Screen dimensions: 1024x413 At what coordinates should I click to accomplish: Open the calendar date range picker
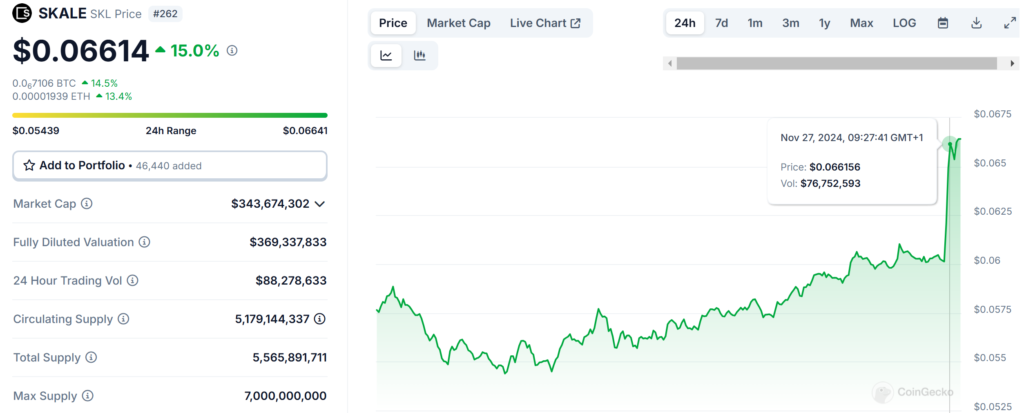click(x=943, y=23)
